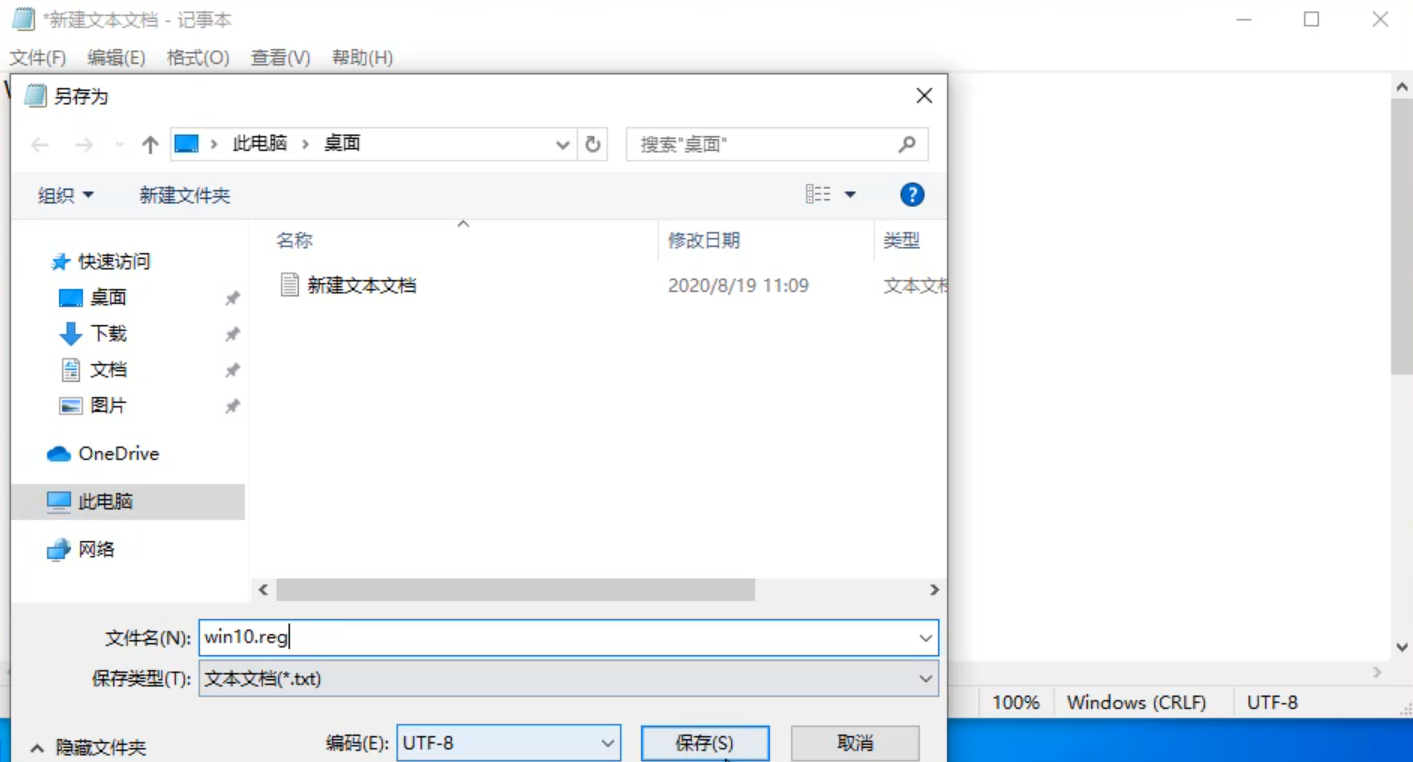Open OneDrive from the sidebar
1413x762 pixels.
[114, 453]
